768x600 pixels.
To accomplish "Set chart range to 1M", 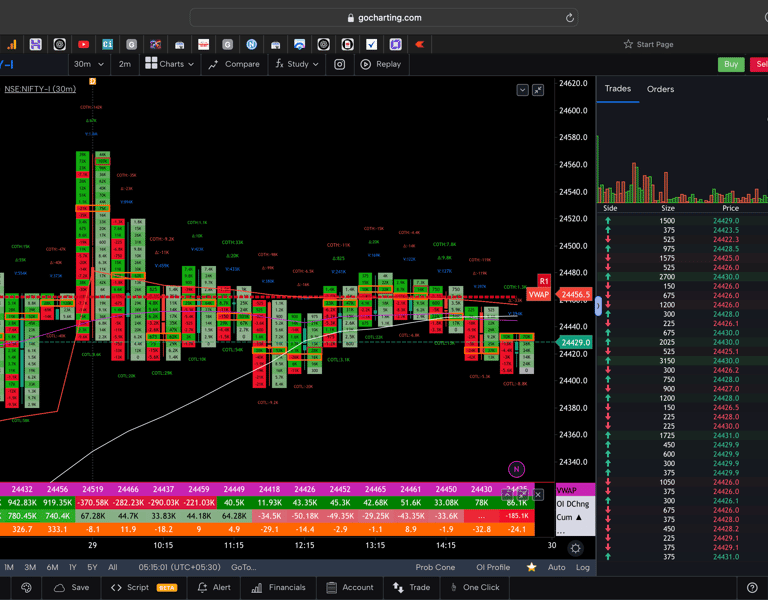I will coord(9,567).
